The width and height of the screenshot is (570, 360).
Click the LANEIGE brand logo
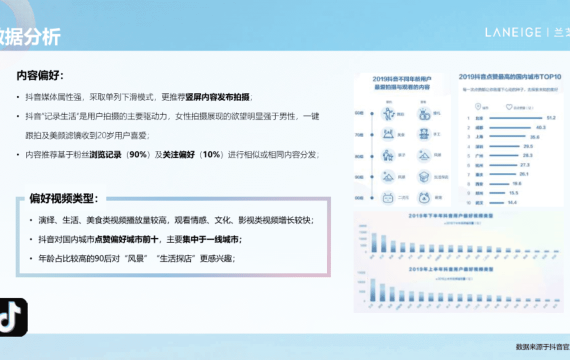point(513,32)
